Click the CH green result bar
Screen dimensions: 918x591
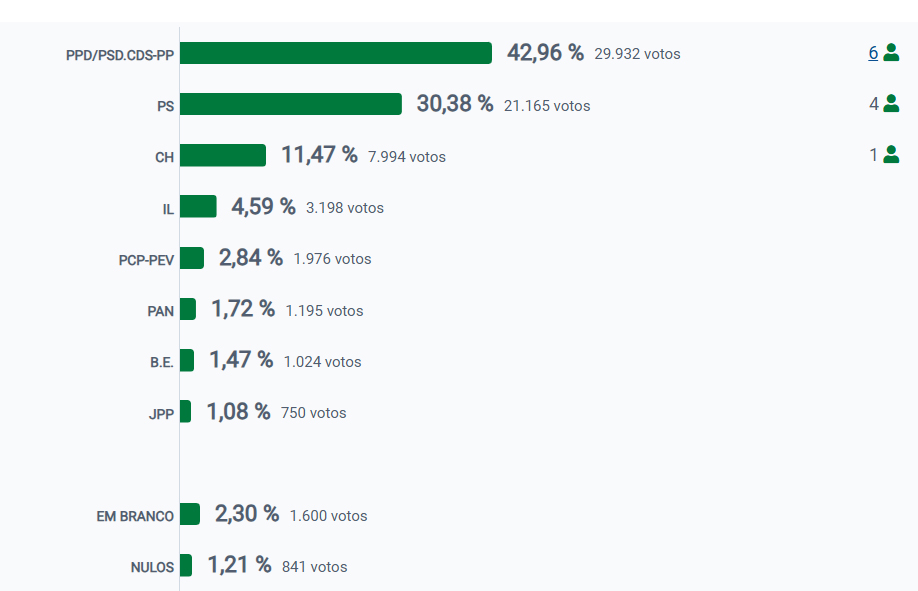click(x=222, y=155)
